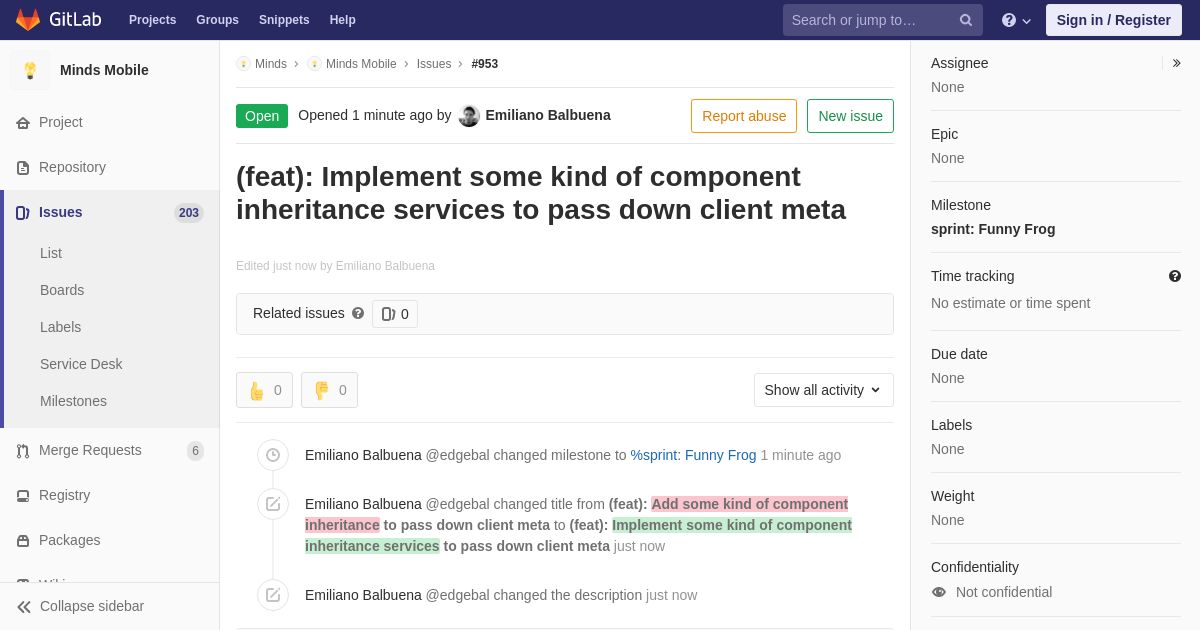This screenshot has width=1200, height=630.
Task: Open Snippets in the top navigation
Action: (284, 20)
